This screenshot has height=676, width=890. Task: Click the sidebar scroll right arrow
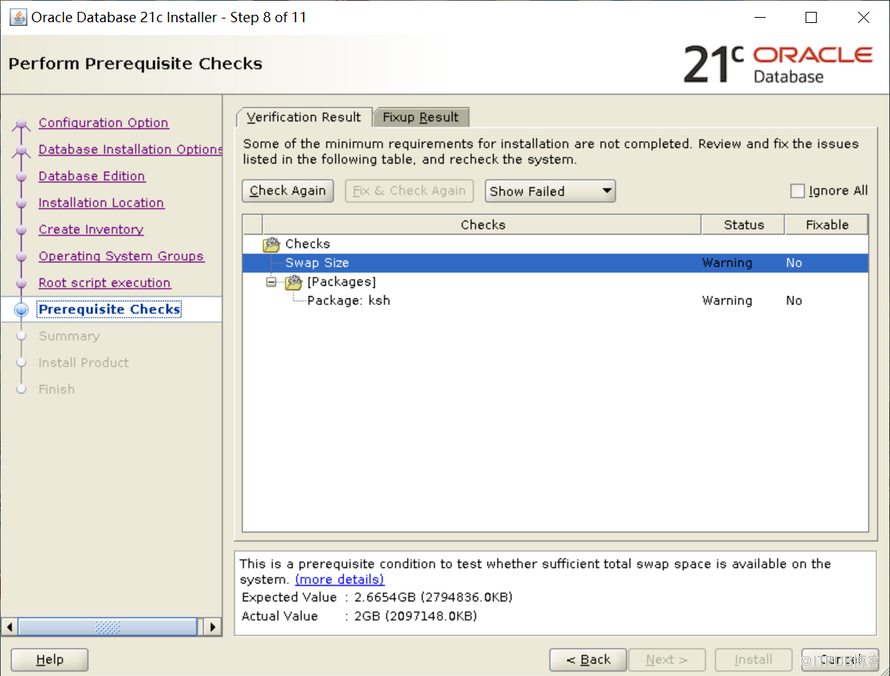(213, 627)
